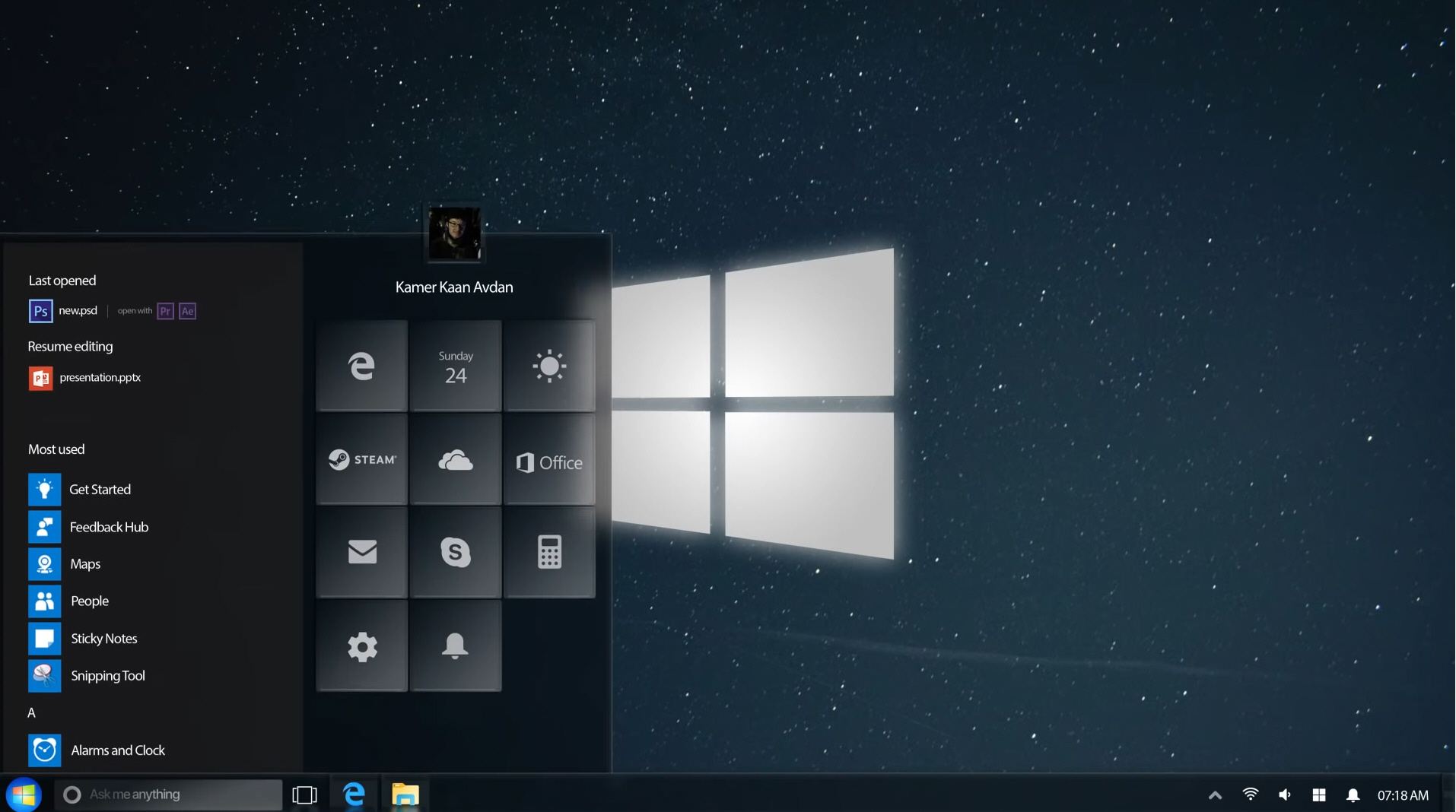The width and height of the screenshot is (1456, 812).
Task: Open the Snipping Tool app label
Action: click(108, 676)
